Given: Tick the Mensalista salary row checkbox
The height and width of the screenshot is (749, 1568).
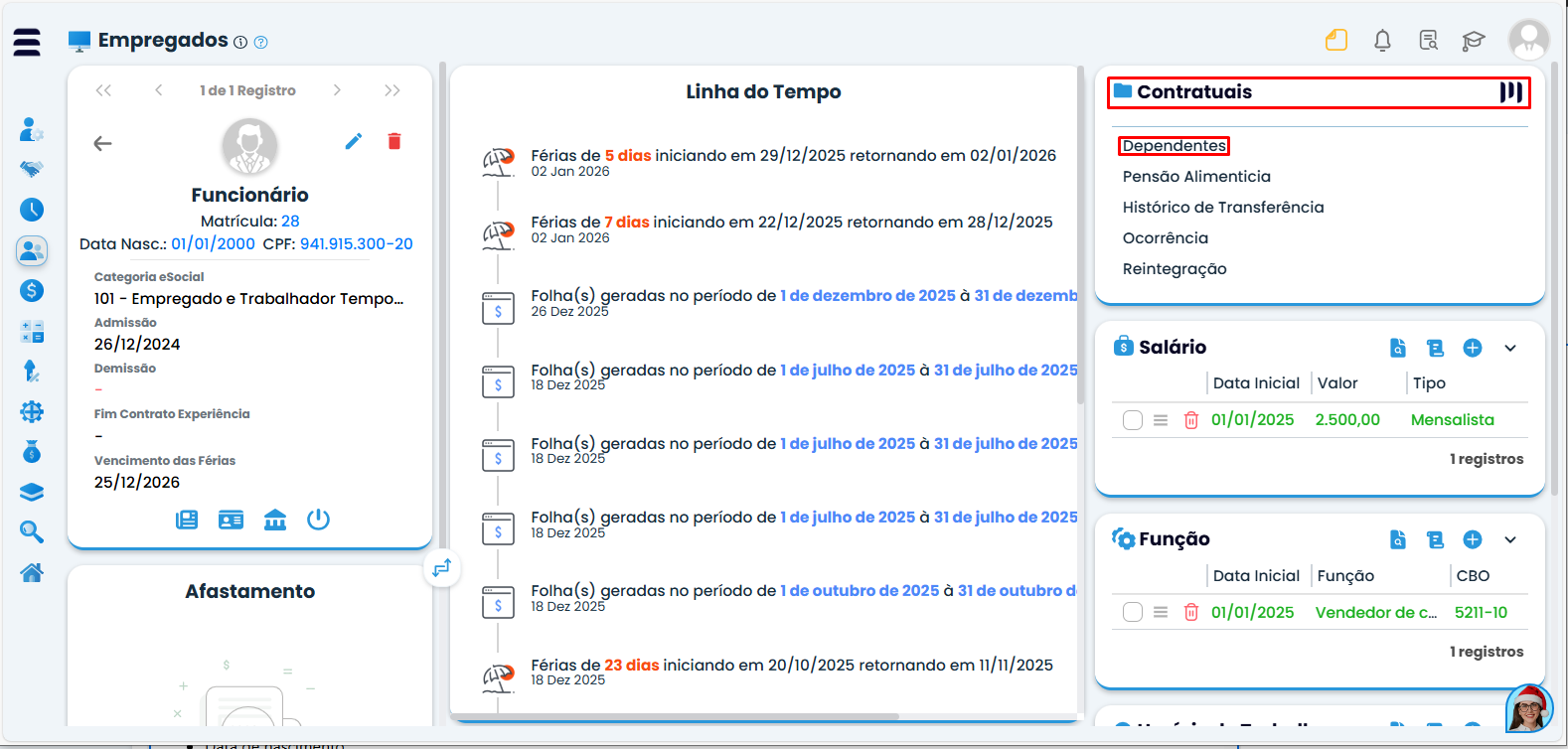Looking at the screenshot, I should (x=1133, y=420).
